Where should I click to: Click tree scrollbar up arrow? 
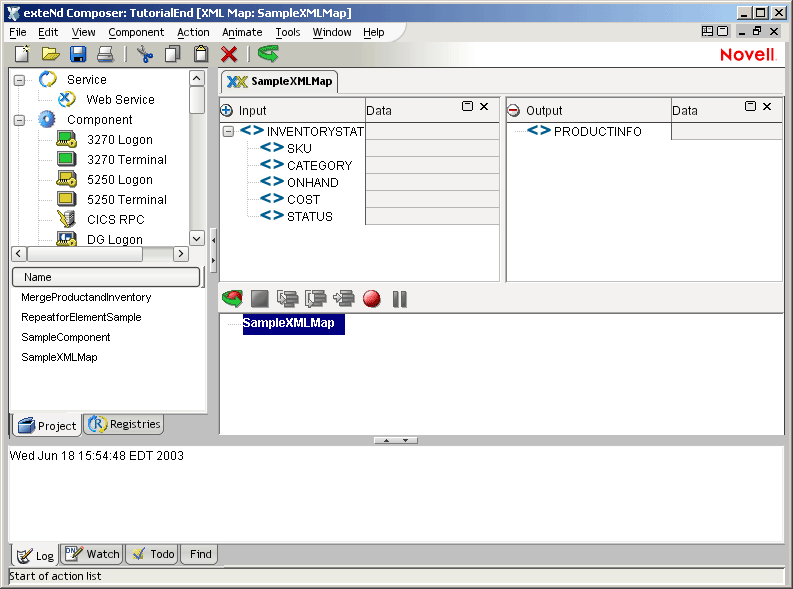point(197,78)
